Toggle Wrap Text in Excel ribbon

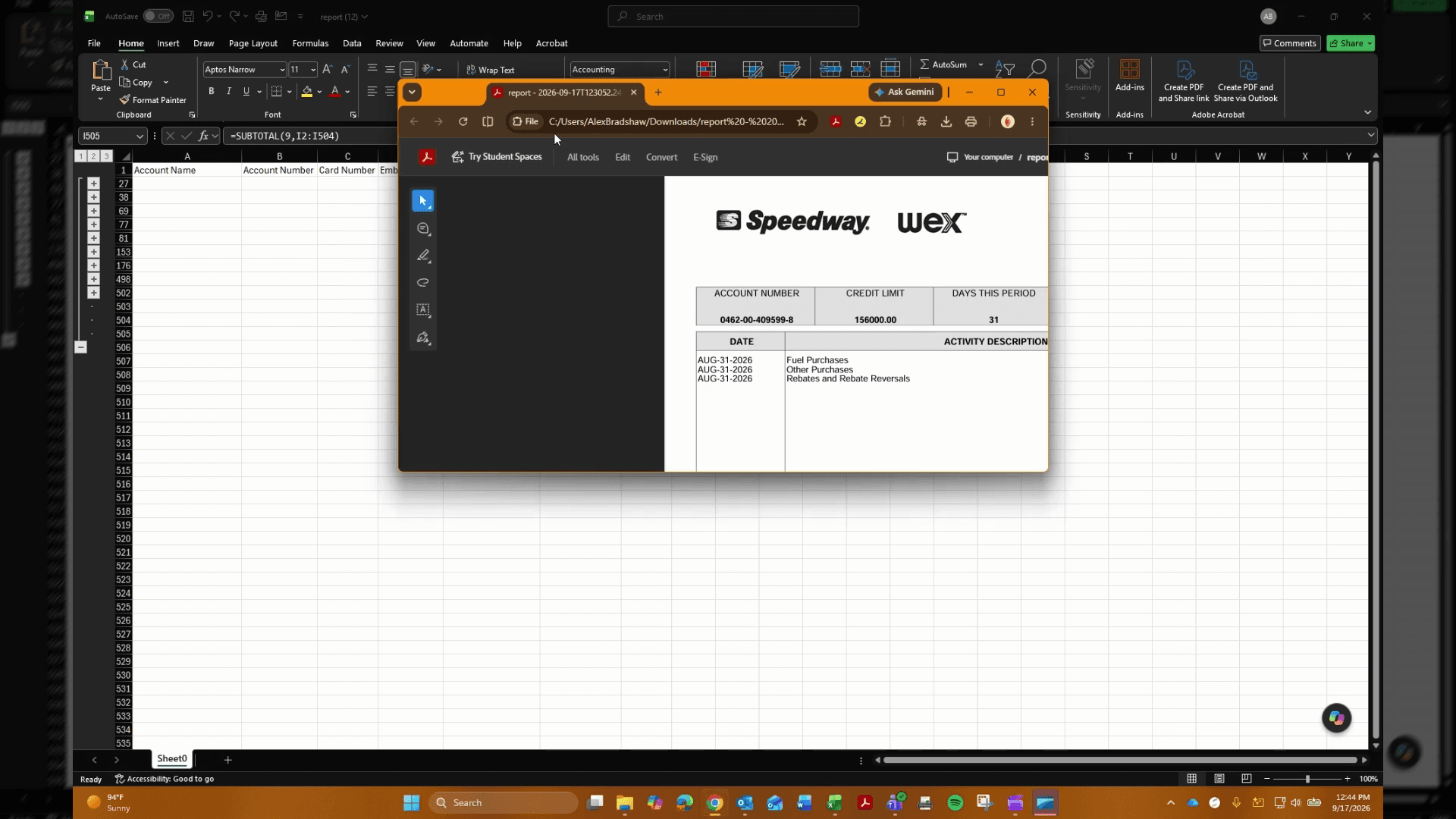[x=490, y=70]
